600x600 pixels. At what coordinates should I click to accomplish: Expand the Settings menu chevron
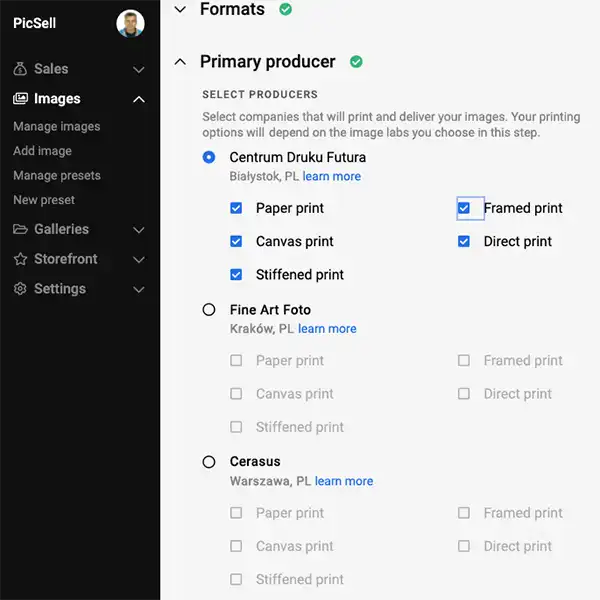tap(139, 289)
